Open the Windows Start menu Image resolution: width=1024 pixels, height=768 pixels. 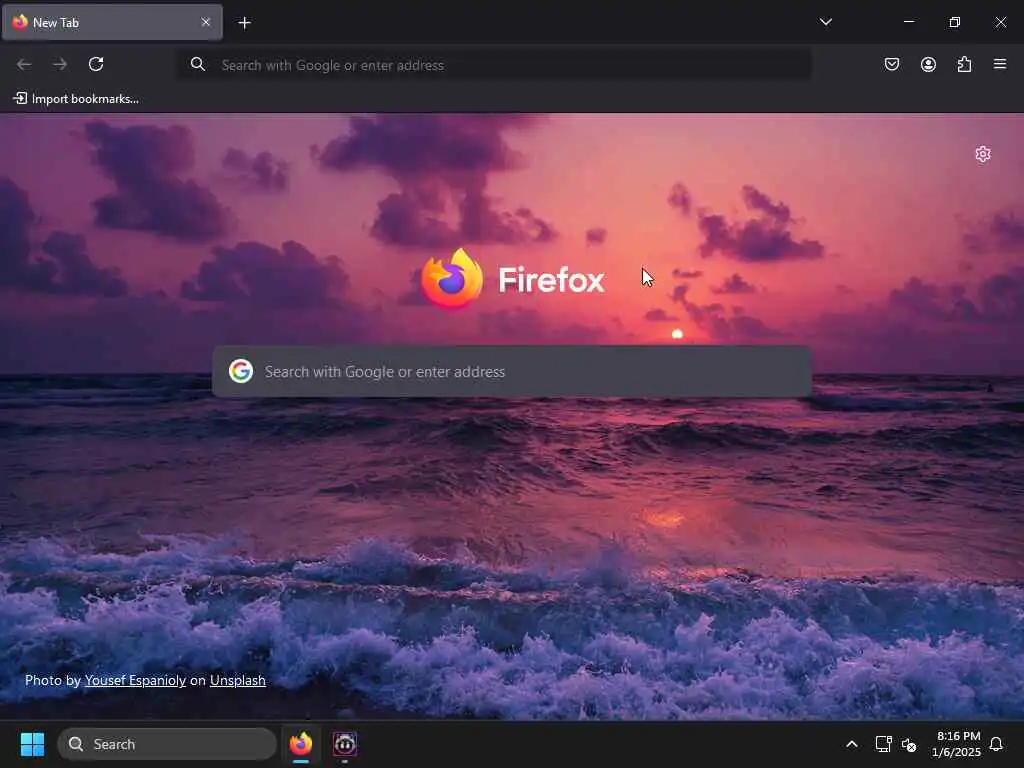(32, 744)
